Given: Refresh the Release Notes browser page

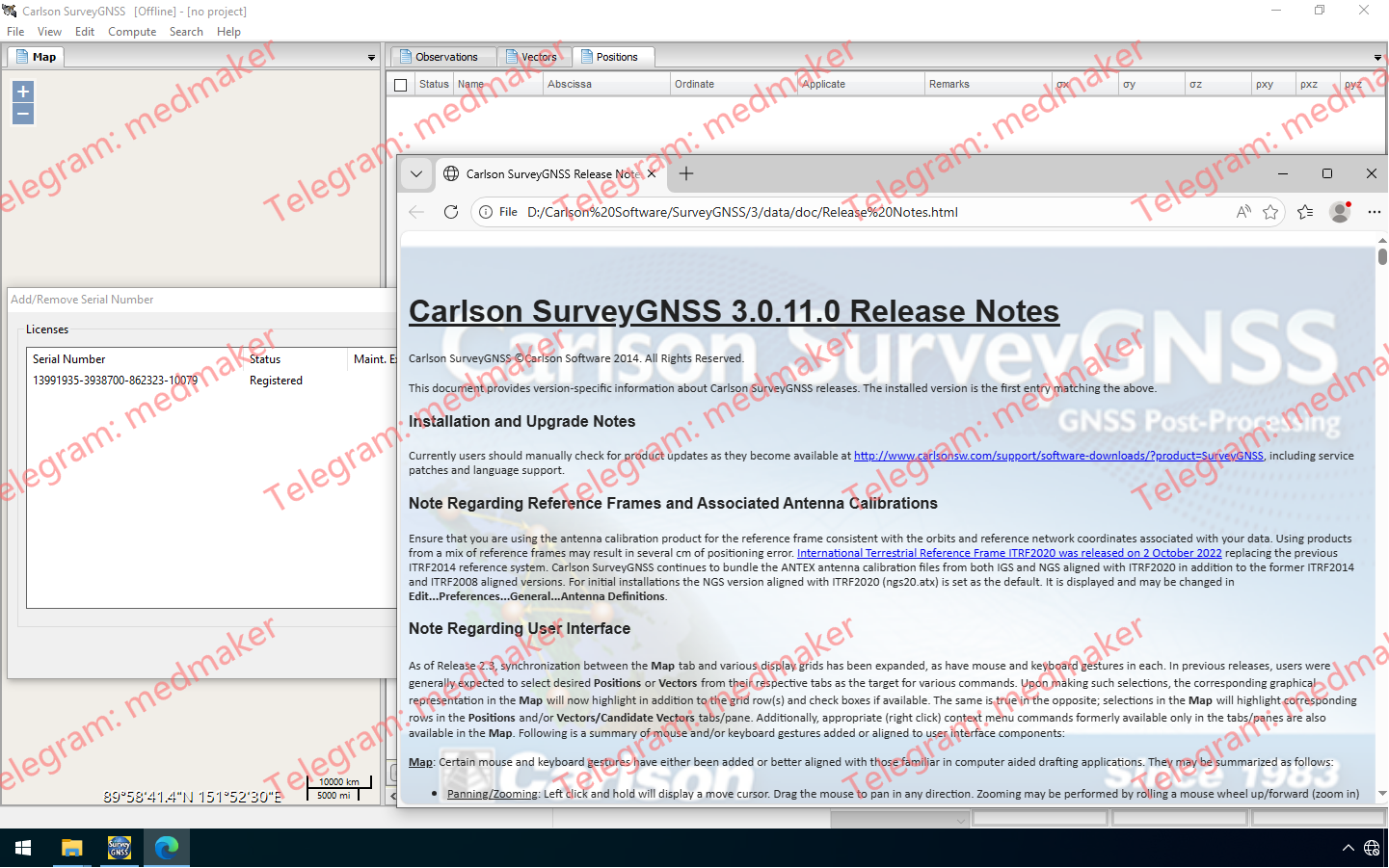Looking at the screenshot, I should click(450, 212).
